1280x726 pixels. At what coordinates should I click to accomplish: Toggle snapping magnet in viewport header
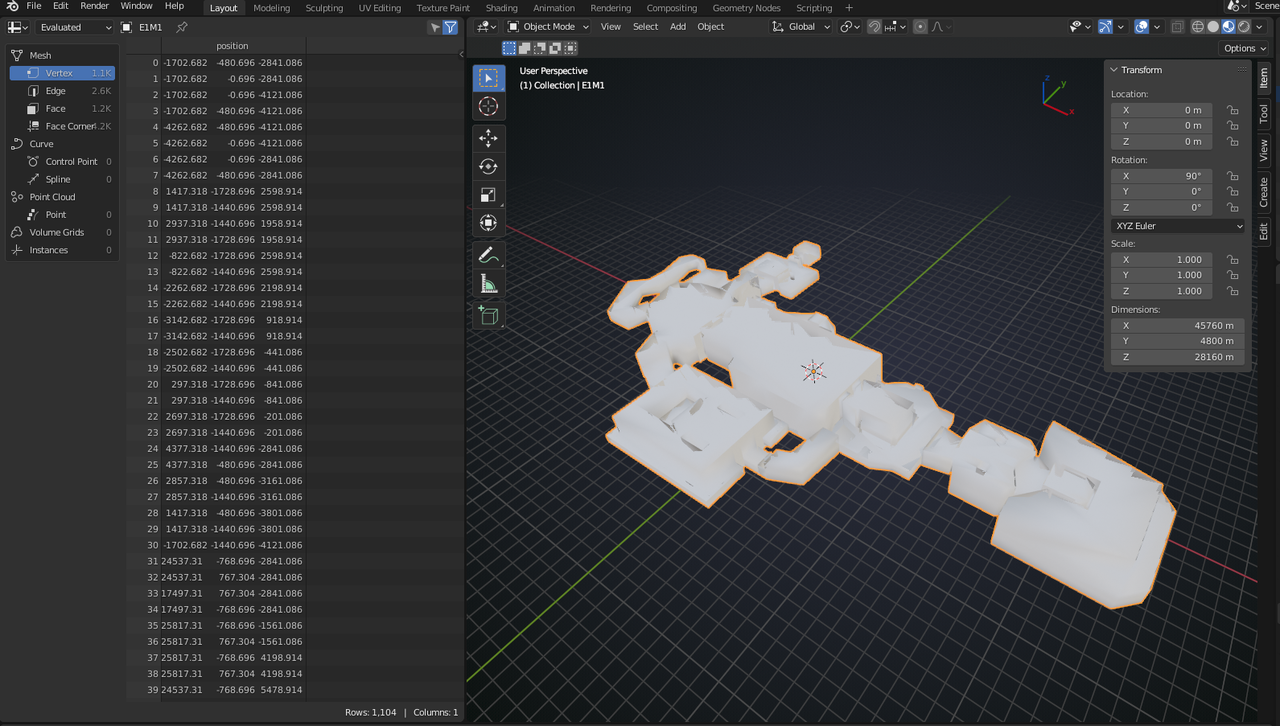pyautogui.click(x=875, y=27)
